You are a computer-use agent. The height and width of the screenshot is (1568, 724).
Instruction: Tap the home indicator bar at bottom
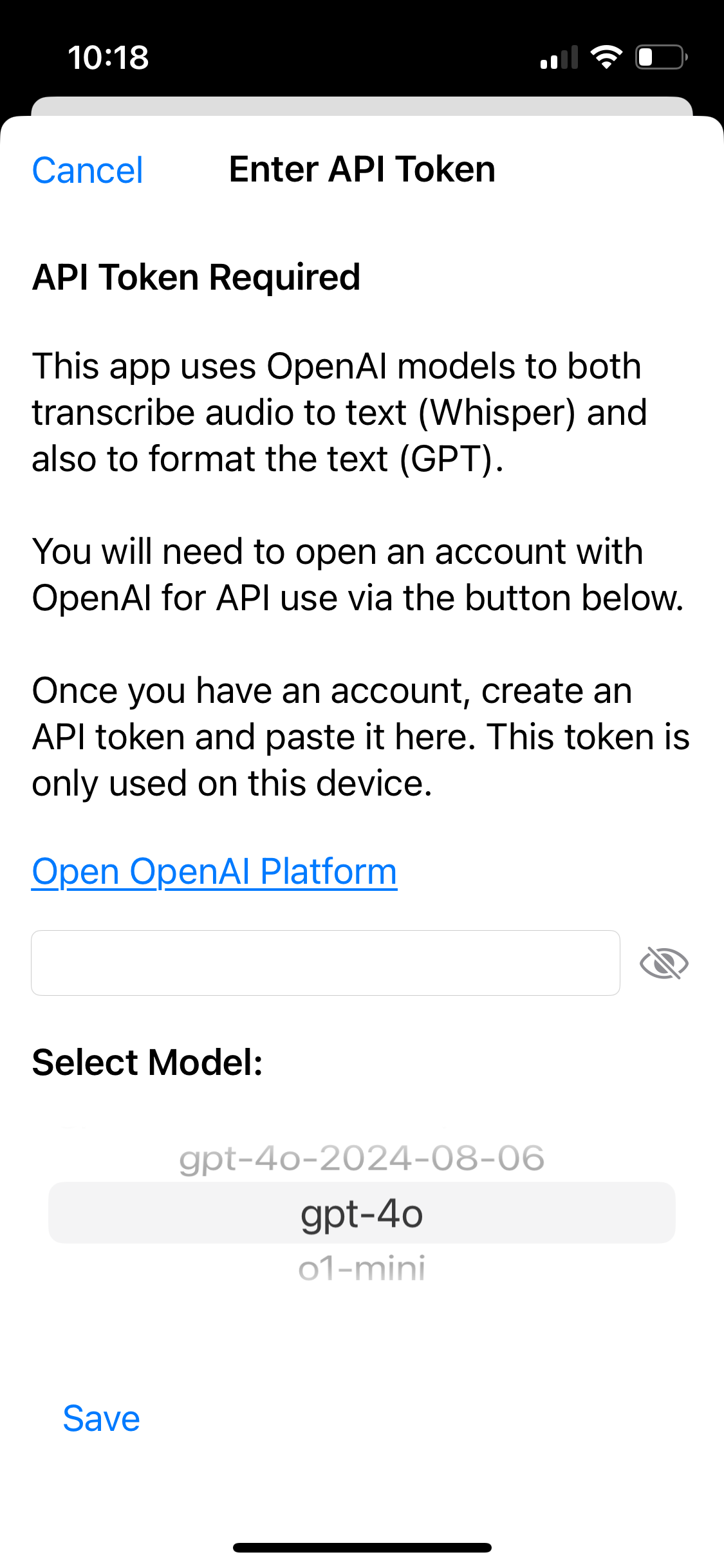point(362,1547)
